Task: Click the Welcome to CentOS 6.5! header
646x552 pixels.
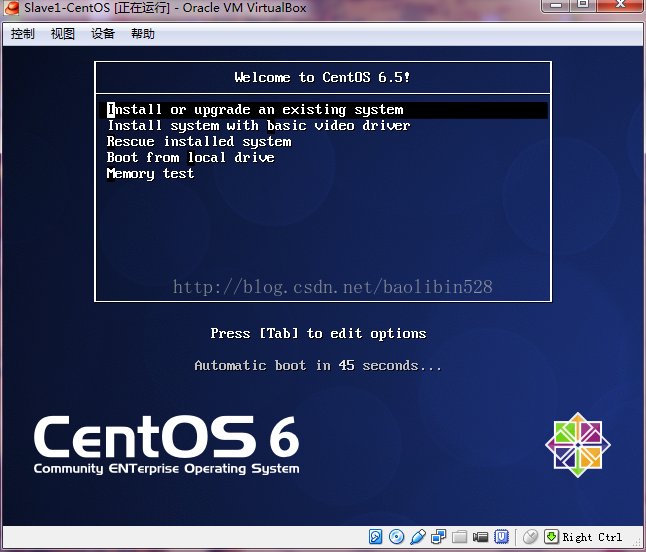Action: [323, 77]
